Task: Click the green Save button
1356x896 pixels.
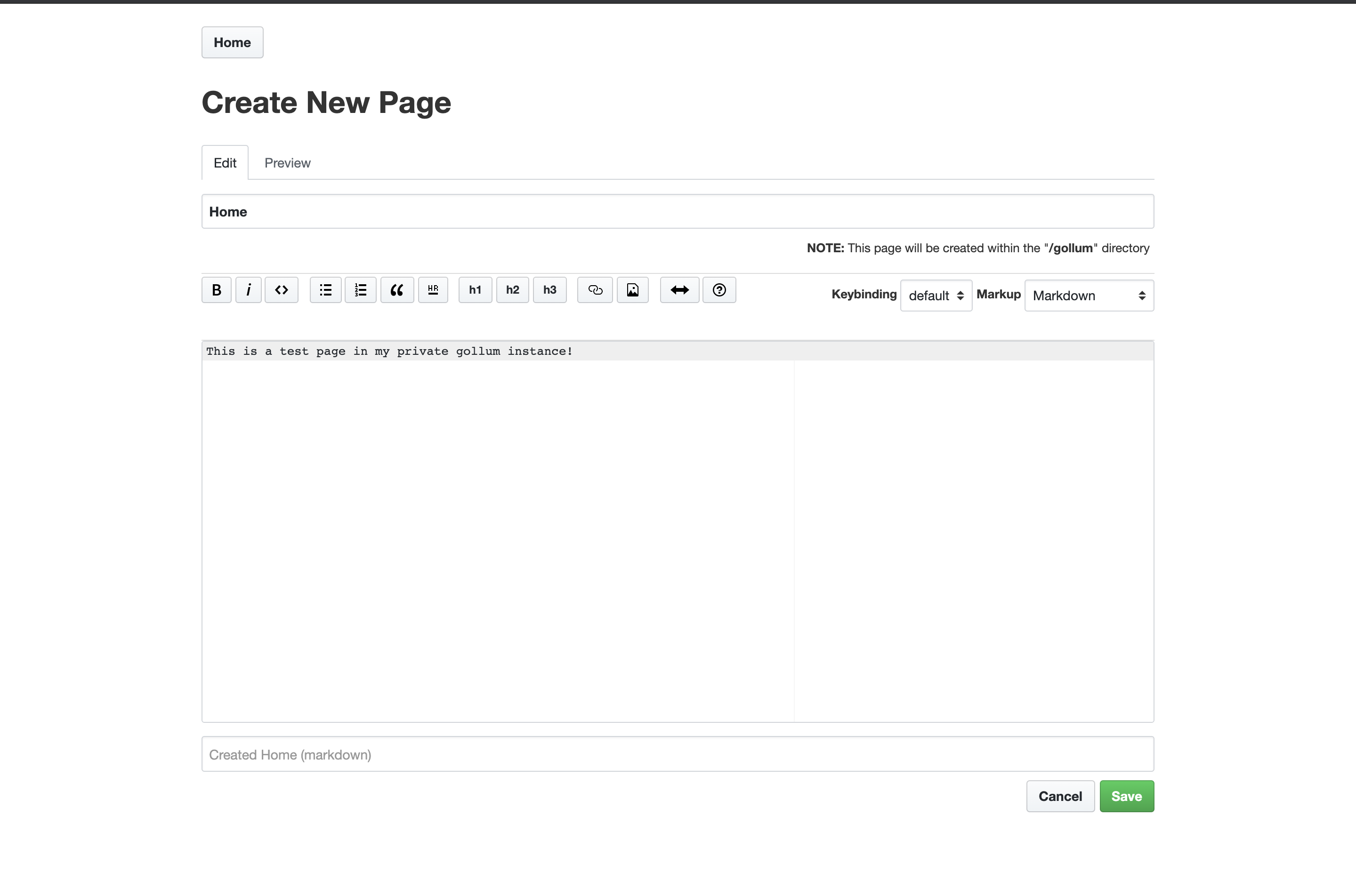Action: click(x=1126, y=796)
